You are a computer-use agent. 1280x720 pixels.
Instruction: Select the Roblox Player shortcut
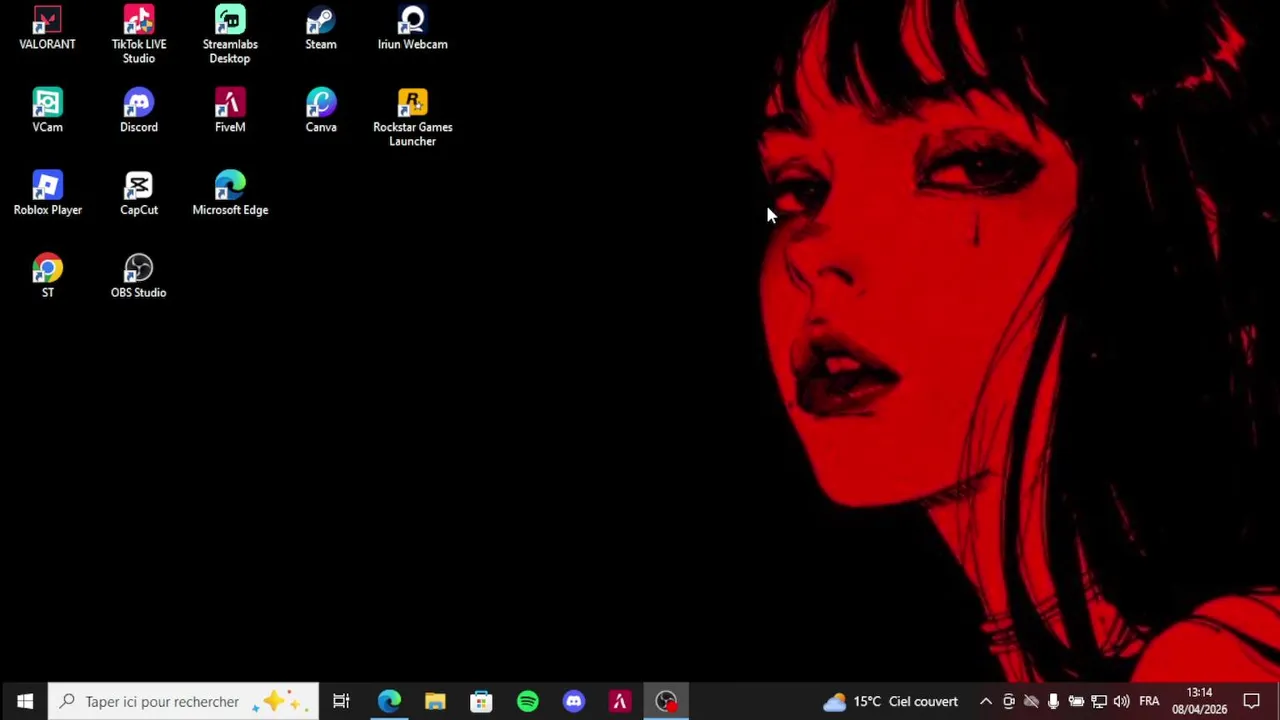47,194
